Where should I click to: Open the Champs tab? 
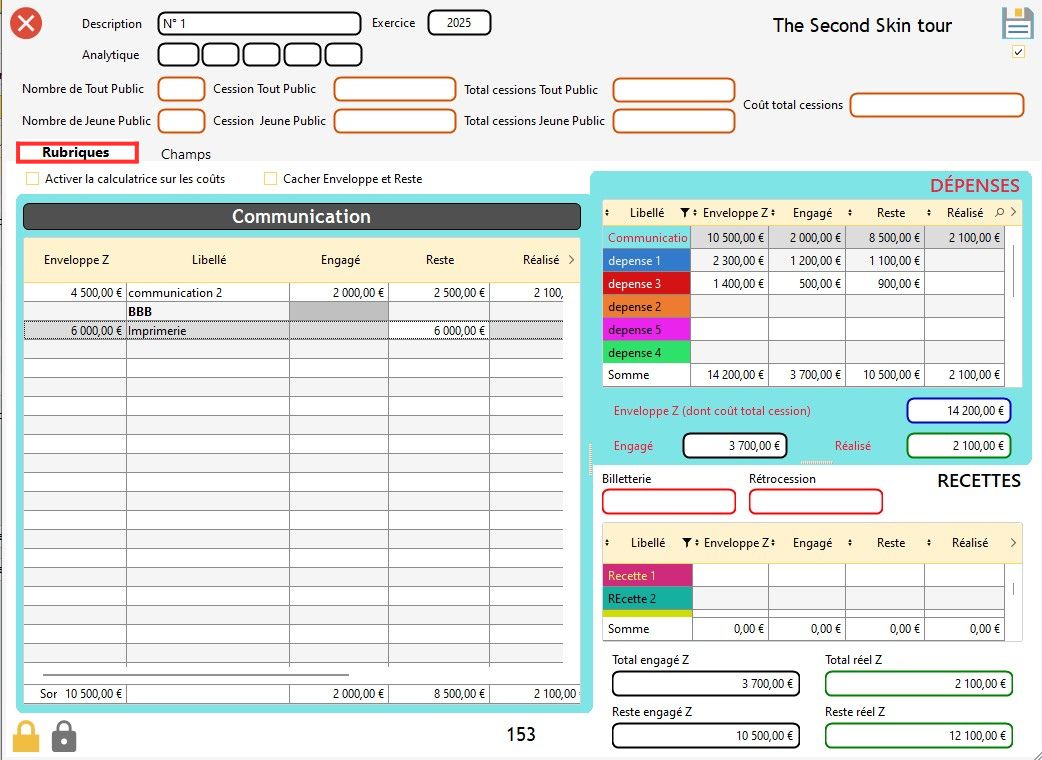(x=186, y=154)
